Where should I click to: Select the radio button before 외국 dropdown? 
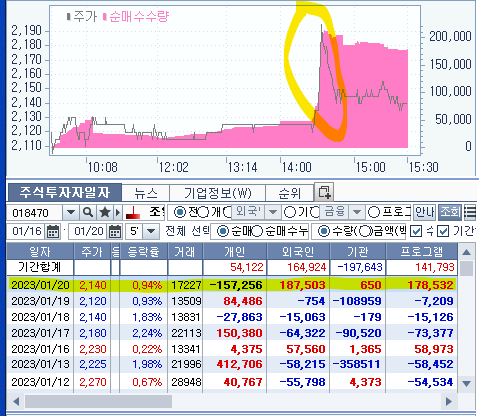click(227, 212)
